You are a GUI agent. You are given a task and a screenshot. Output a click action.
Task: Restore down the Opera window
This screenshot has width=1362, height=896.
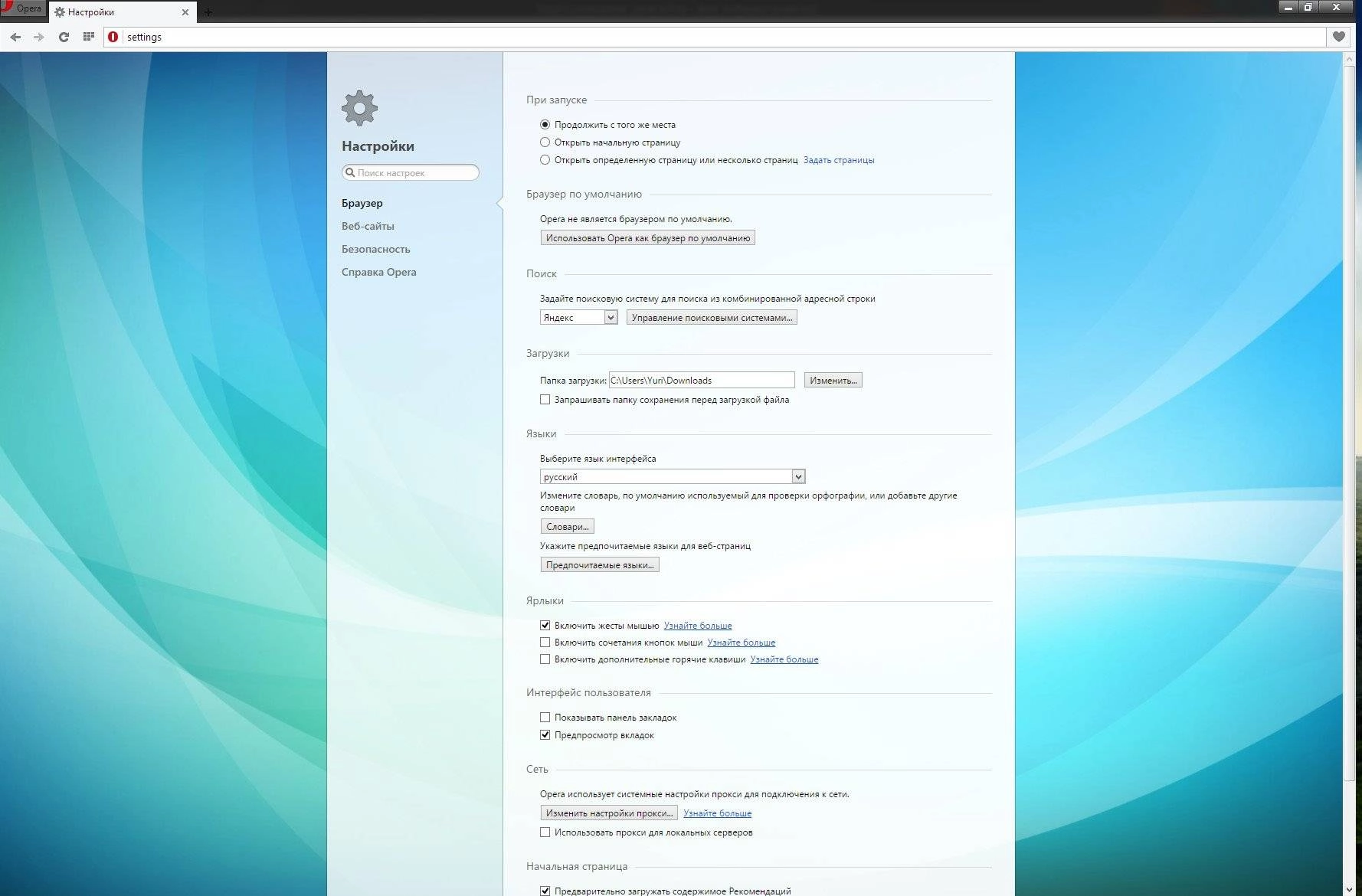pyautogui.click(x=1308, y=7)
